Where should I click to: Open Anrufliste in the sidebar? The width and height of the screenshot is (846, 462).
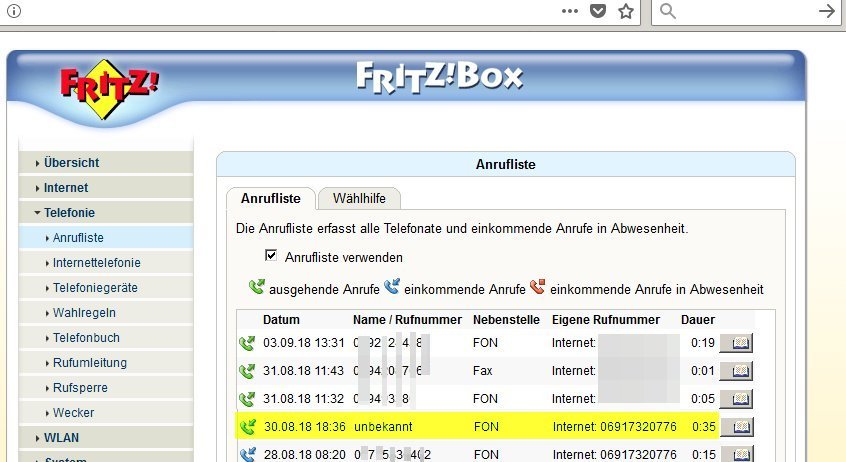(x=106, y=237)
